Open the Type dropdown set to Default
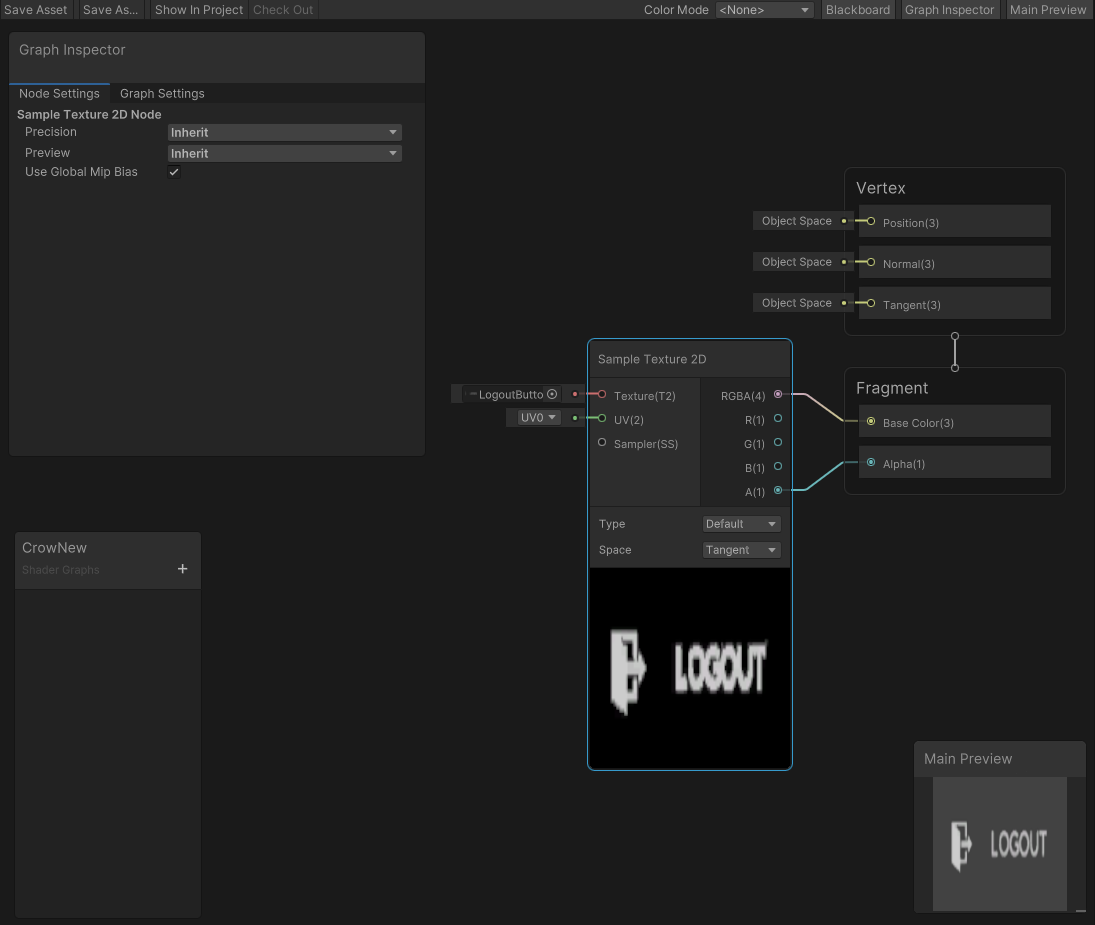The height and width of the screenshot is (925, 1095). coord(741,523)
